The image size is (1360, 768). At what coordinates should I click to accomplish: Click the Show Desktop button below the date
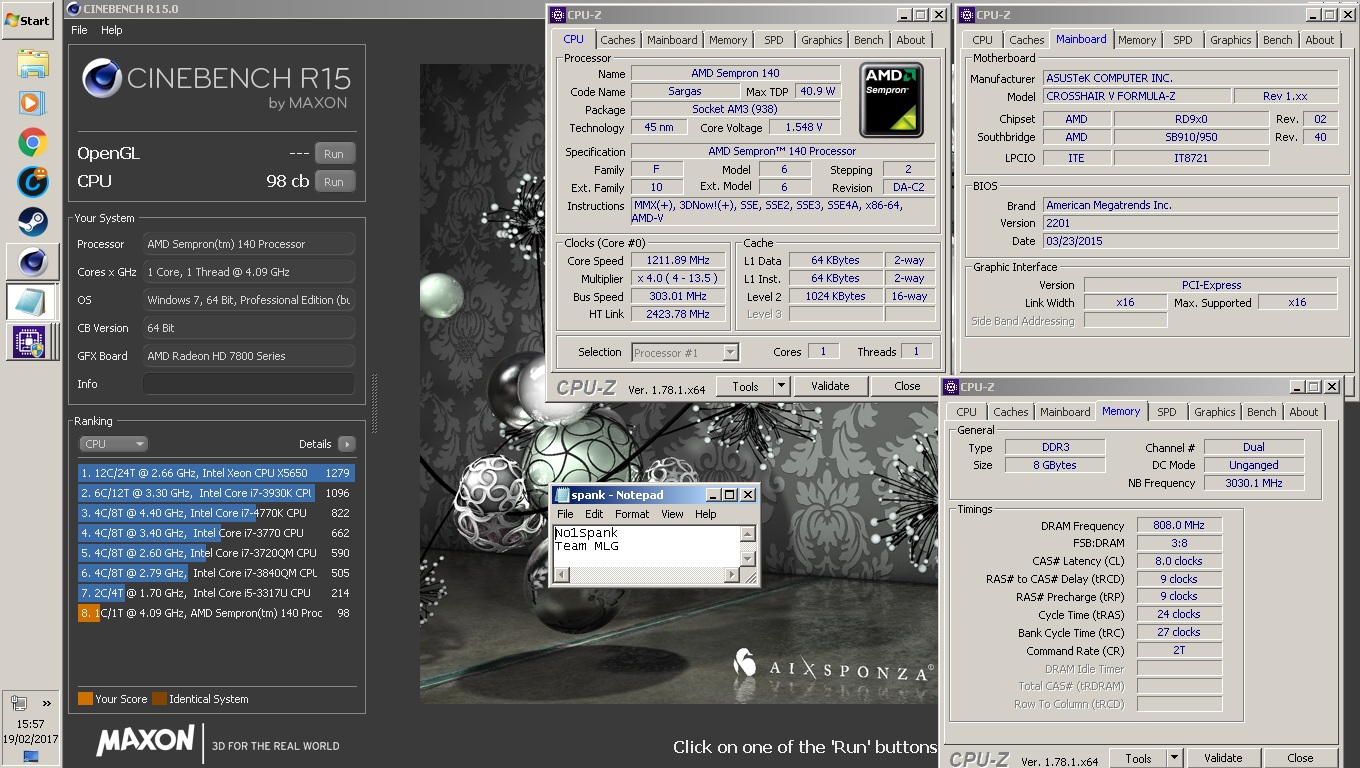pos(31,757)
